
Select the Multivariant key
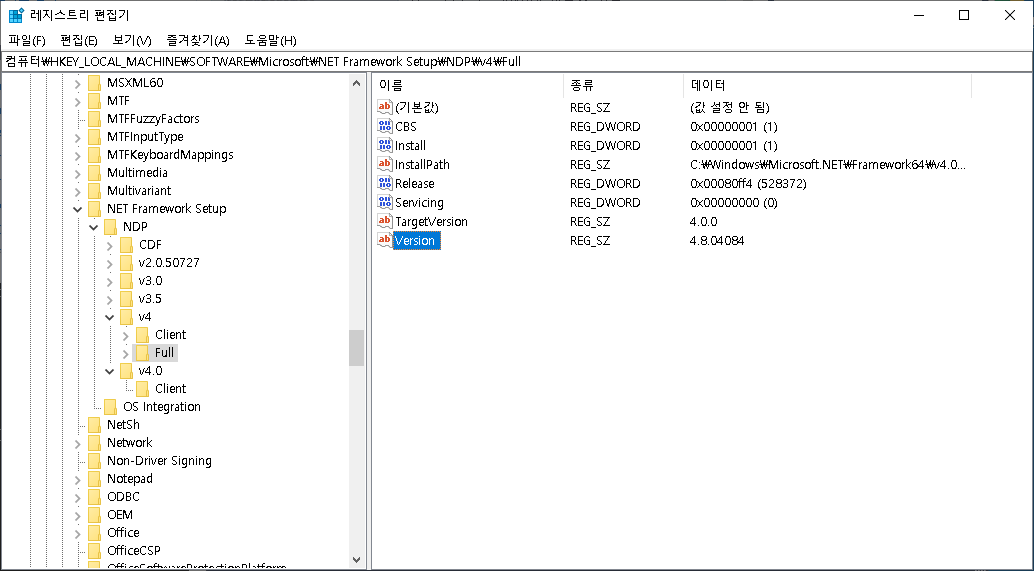tap(138, 191)
